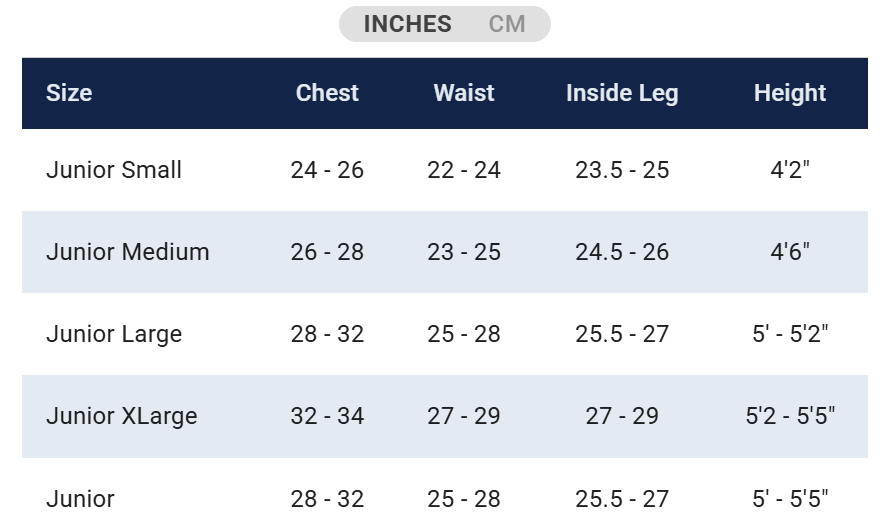
Task: Click the Junior Medium height 4'6"
Action: tap(790, 252)
